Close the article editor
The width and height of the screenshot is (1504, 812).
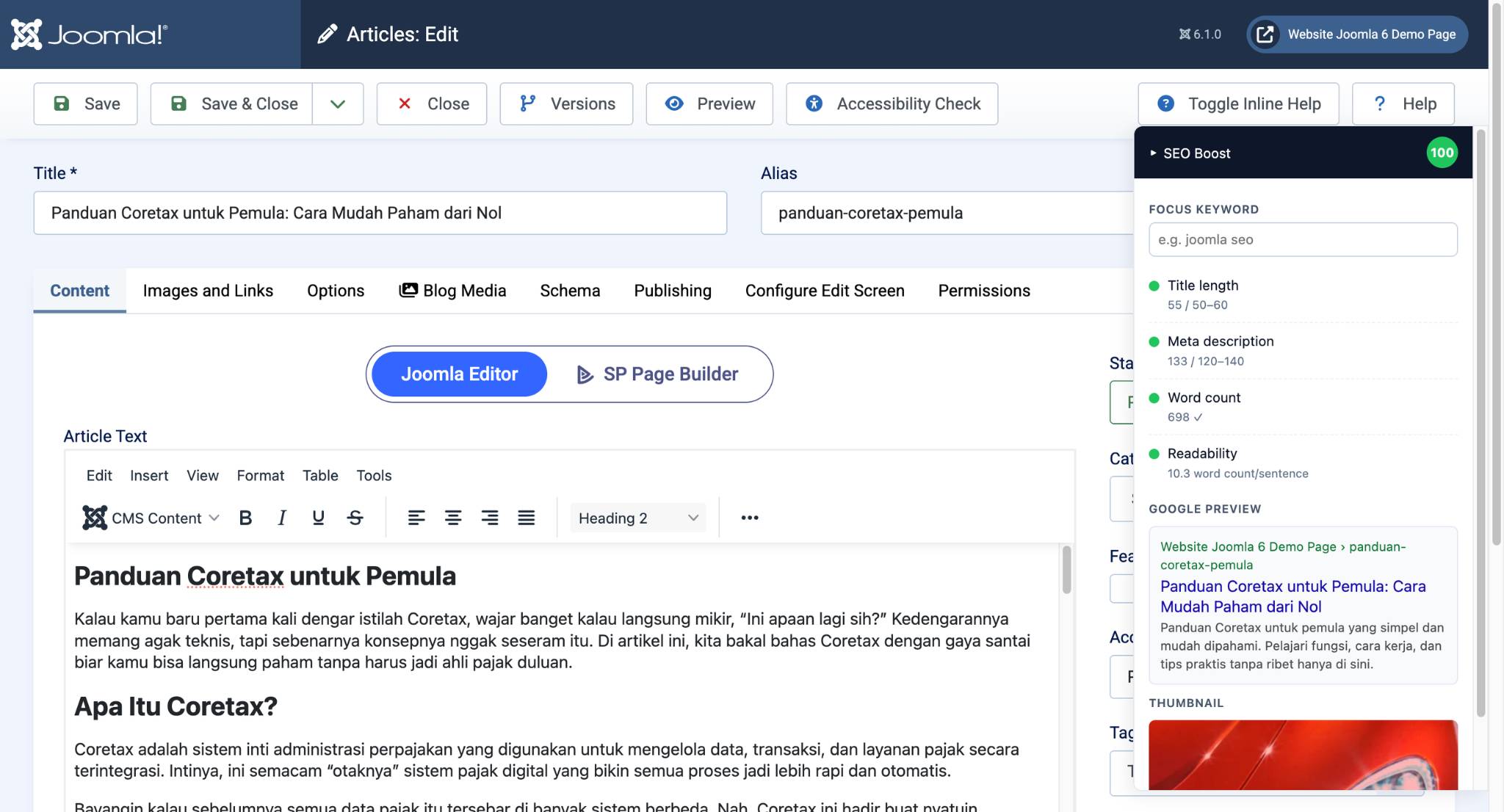coord(432,104)
